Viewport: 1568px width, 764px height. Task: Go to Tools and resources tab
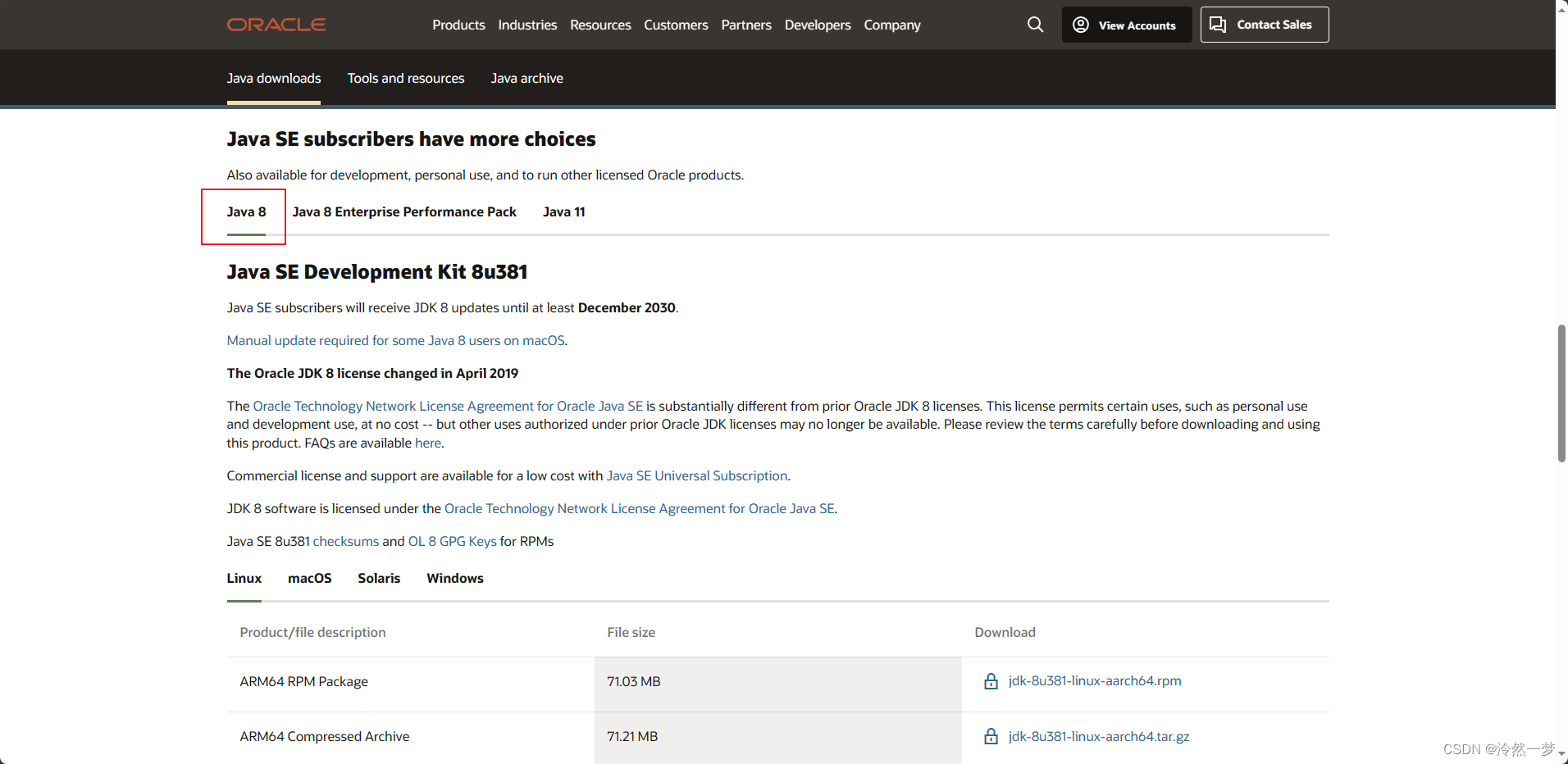(x=406, y=78)
